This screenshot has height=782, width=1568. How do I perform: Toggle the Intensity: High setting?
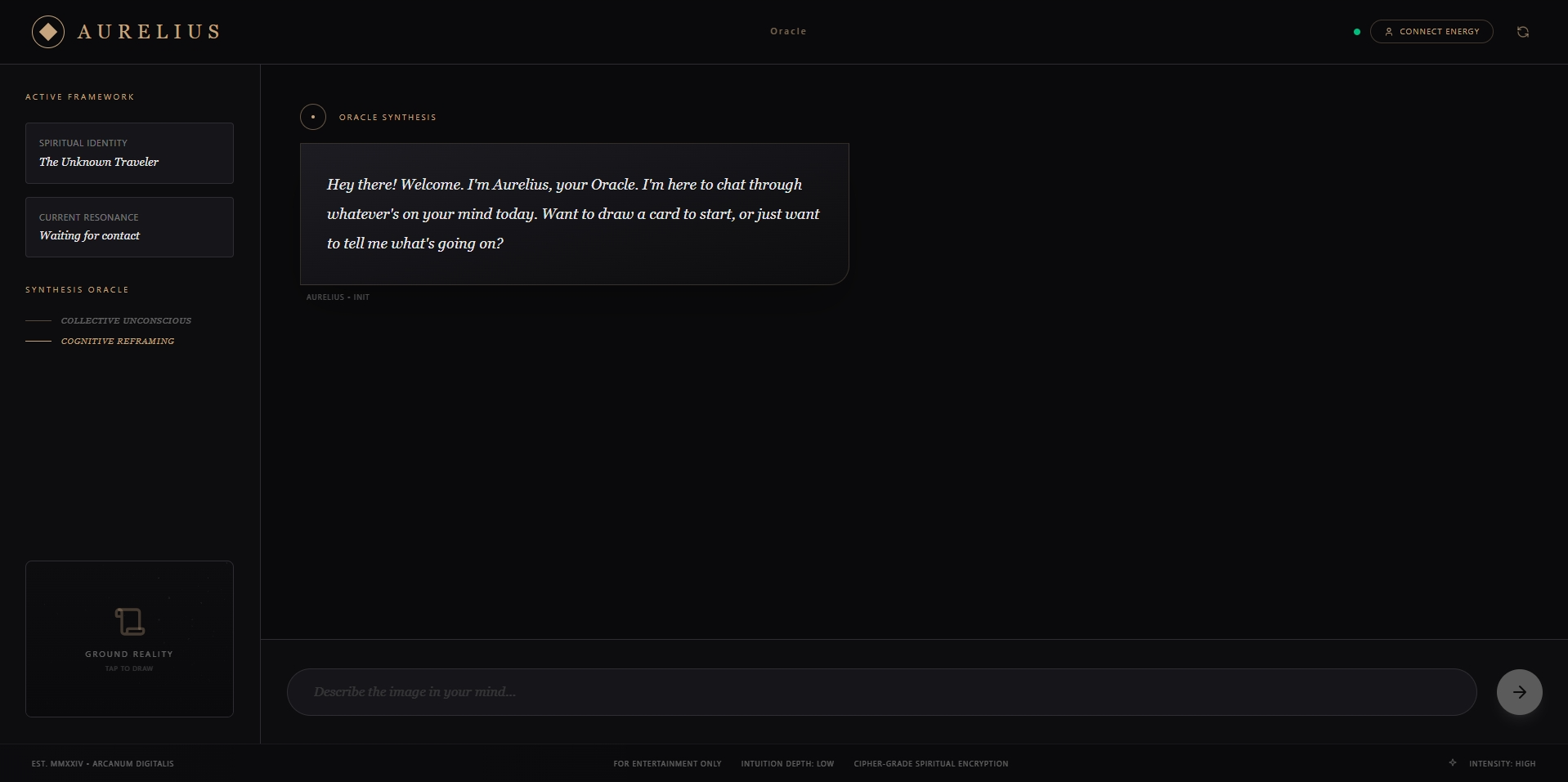click(1502, 764)
